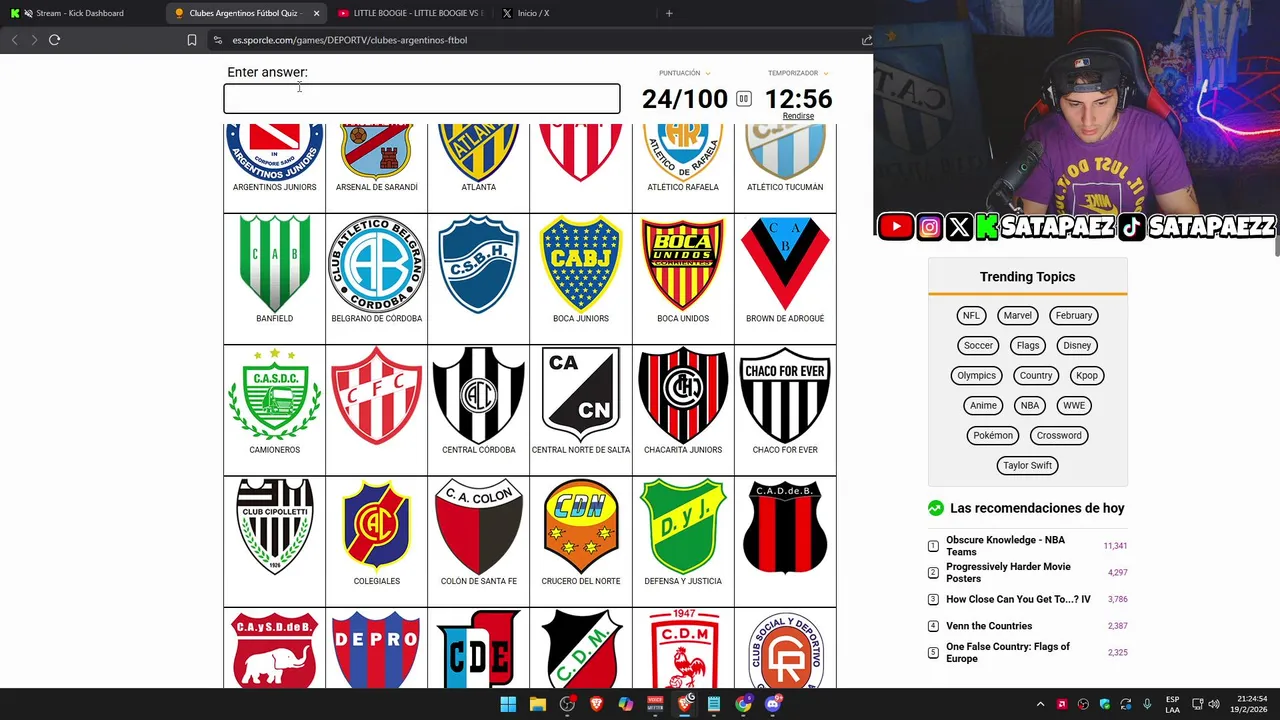Image resolution: width=1280 pixels, height=720 pixels.
Task: Click the Central Norte de Salta crest
Action: 581,395
